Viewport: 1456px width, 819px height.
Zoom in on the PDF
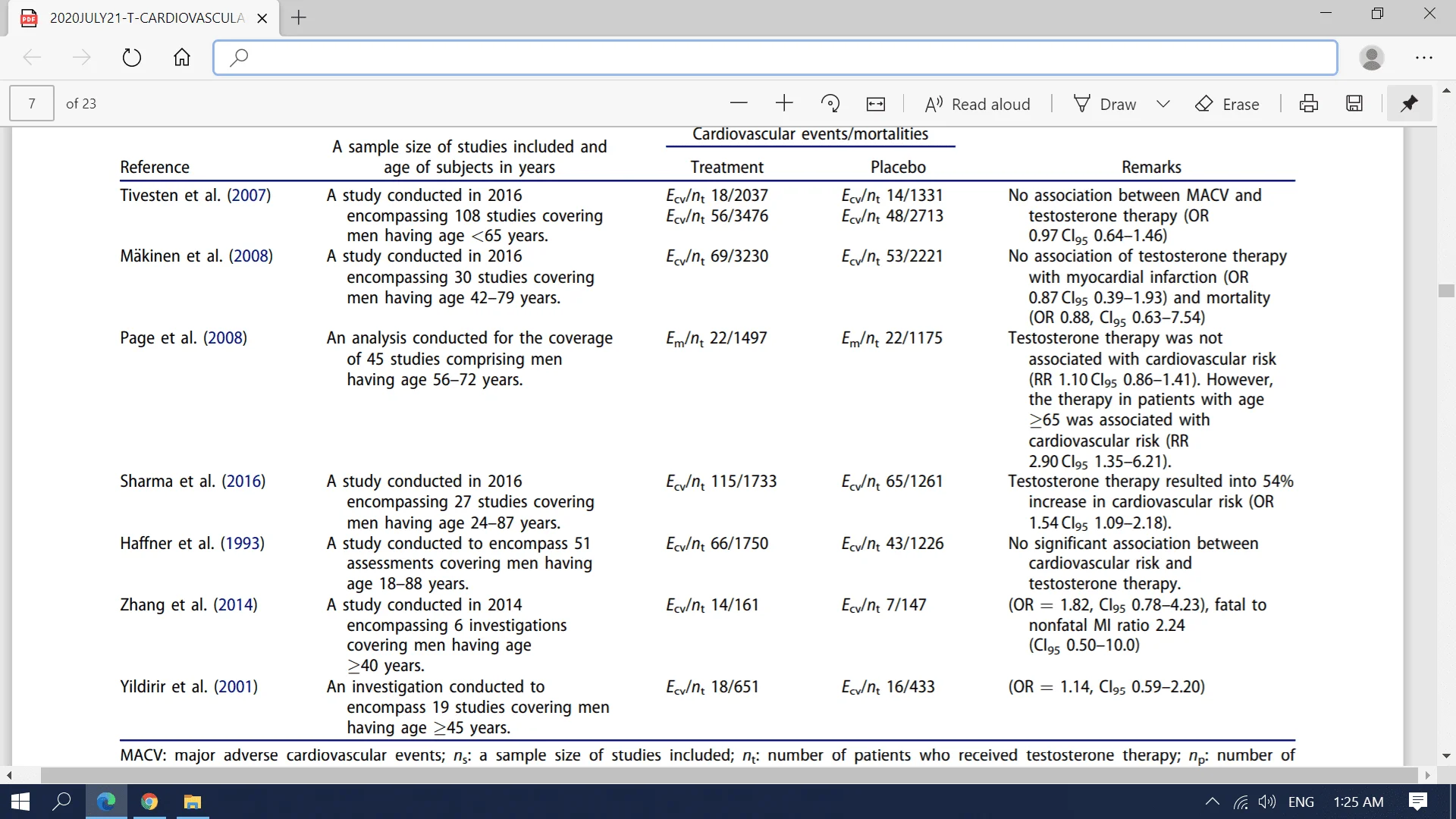784,103
